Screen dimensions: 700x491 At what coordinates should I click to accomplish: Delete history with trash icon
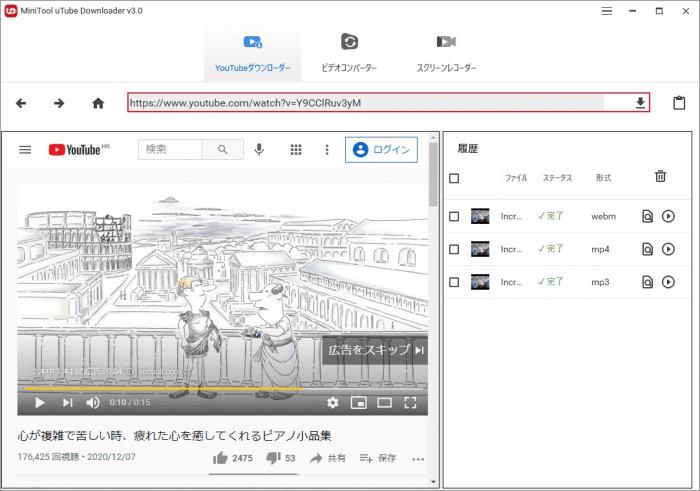pyautogui.click(x=661, y=176)
